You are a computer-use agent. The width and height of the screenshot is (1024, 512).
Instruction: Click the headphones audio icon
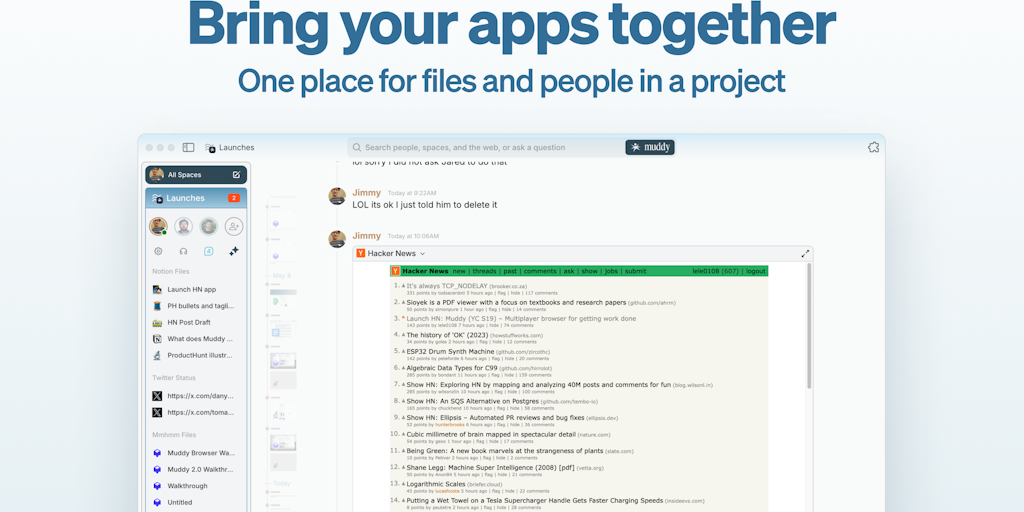(x=183, y=251)
